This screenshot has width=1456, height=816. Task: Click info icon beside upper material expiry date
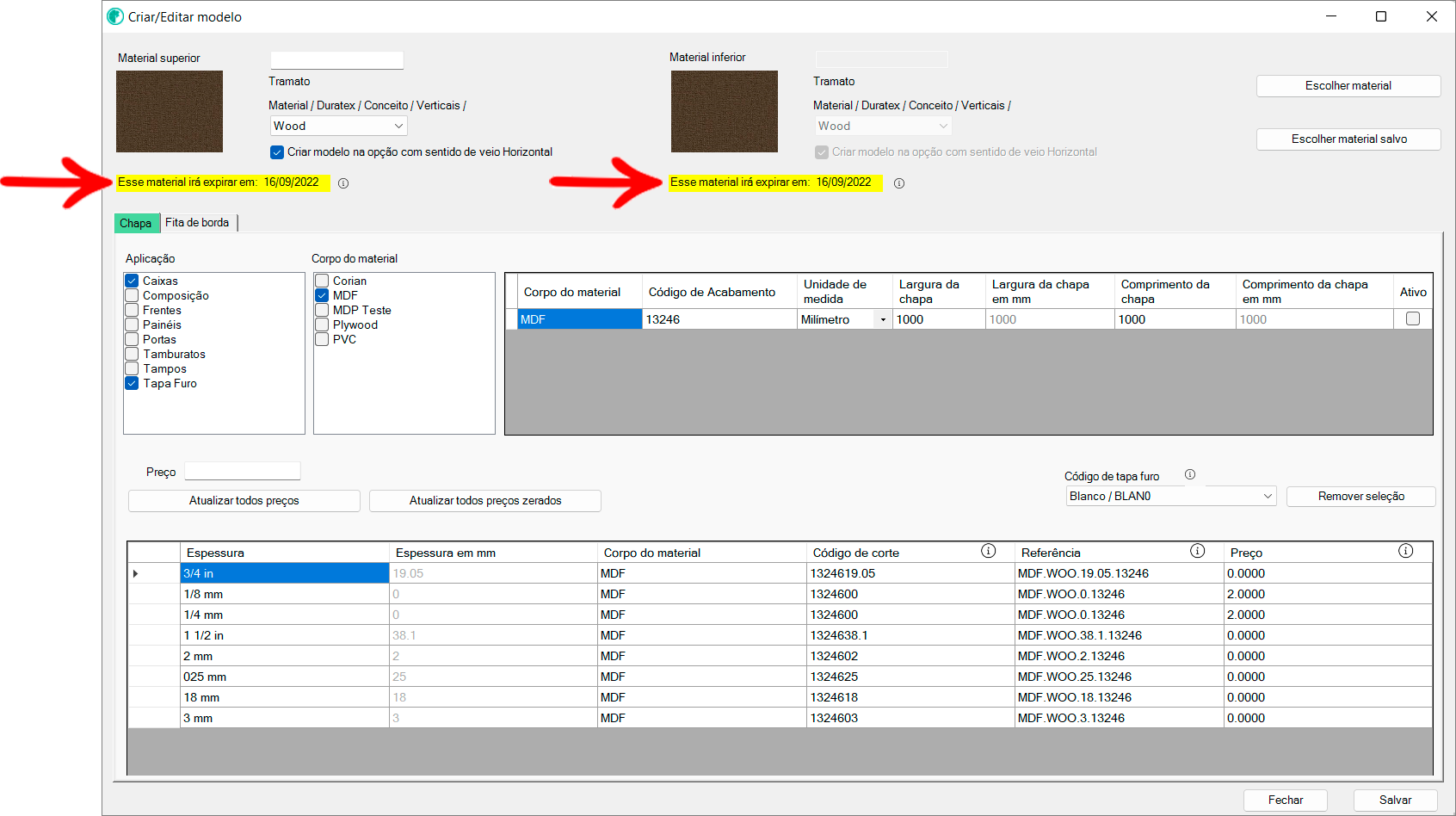point(343,183)
